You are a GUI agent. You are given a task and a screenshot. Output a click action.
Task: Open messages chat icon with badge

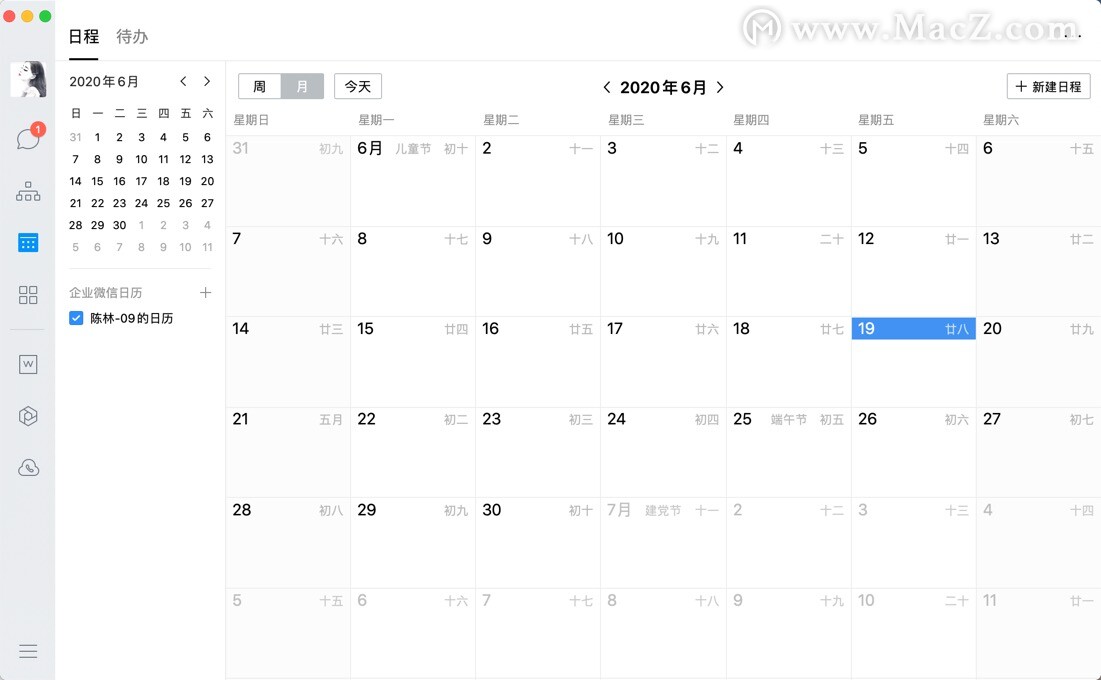(x=29, y=137)
